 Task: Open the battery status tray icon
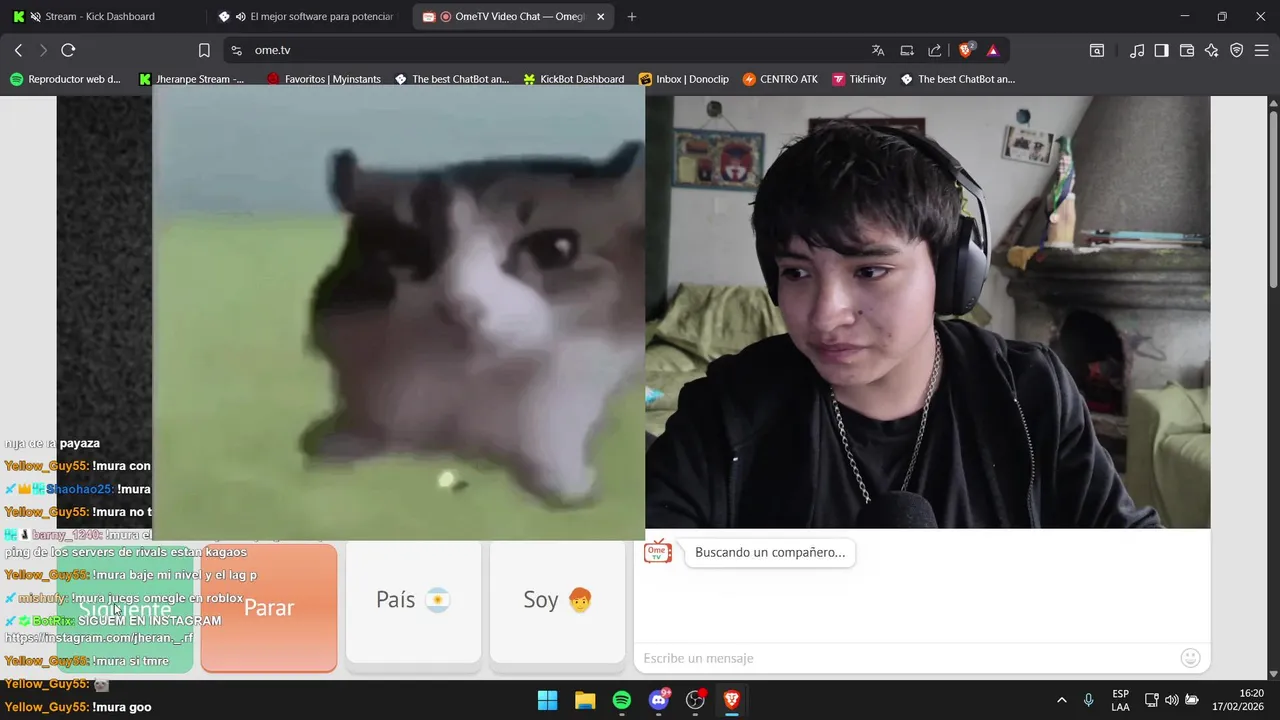click(x=1192, y=700)
